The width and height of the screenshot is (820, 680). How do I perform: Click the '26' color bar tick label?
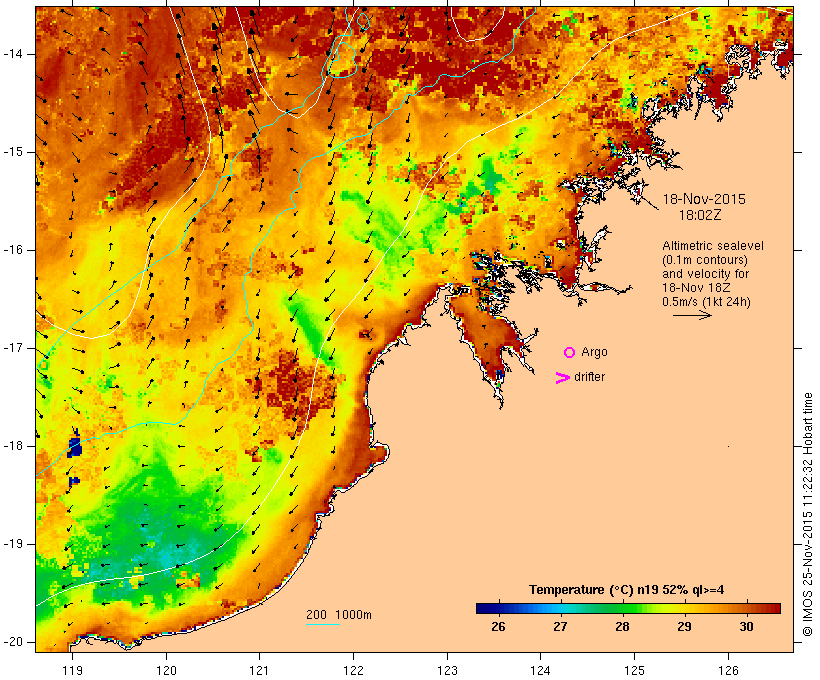coord(498,627)
